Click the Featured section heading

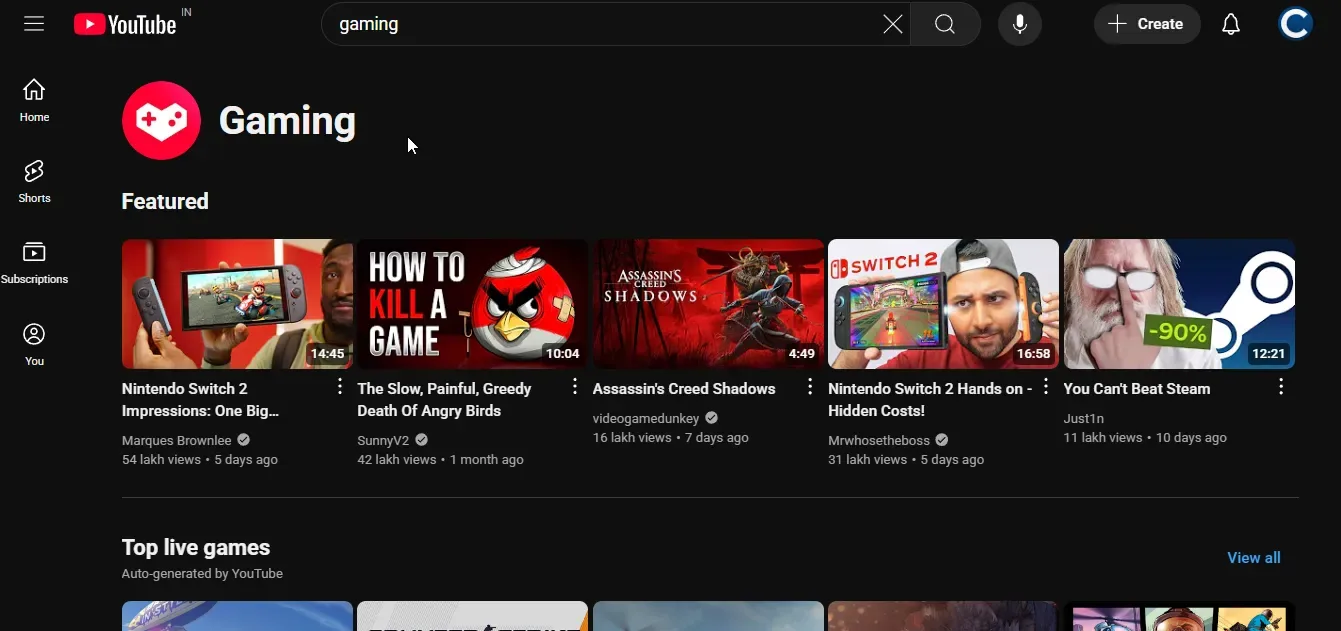click(165, 201)
